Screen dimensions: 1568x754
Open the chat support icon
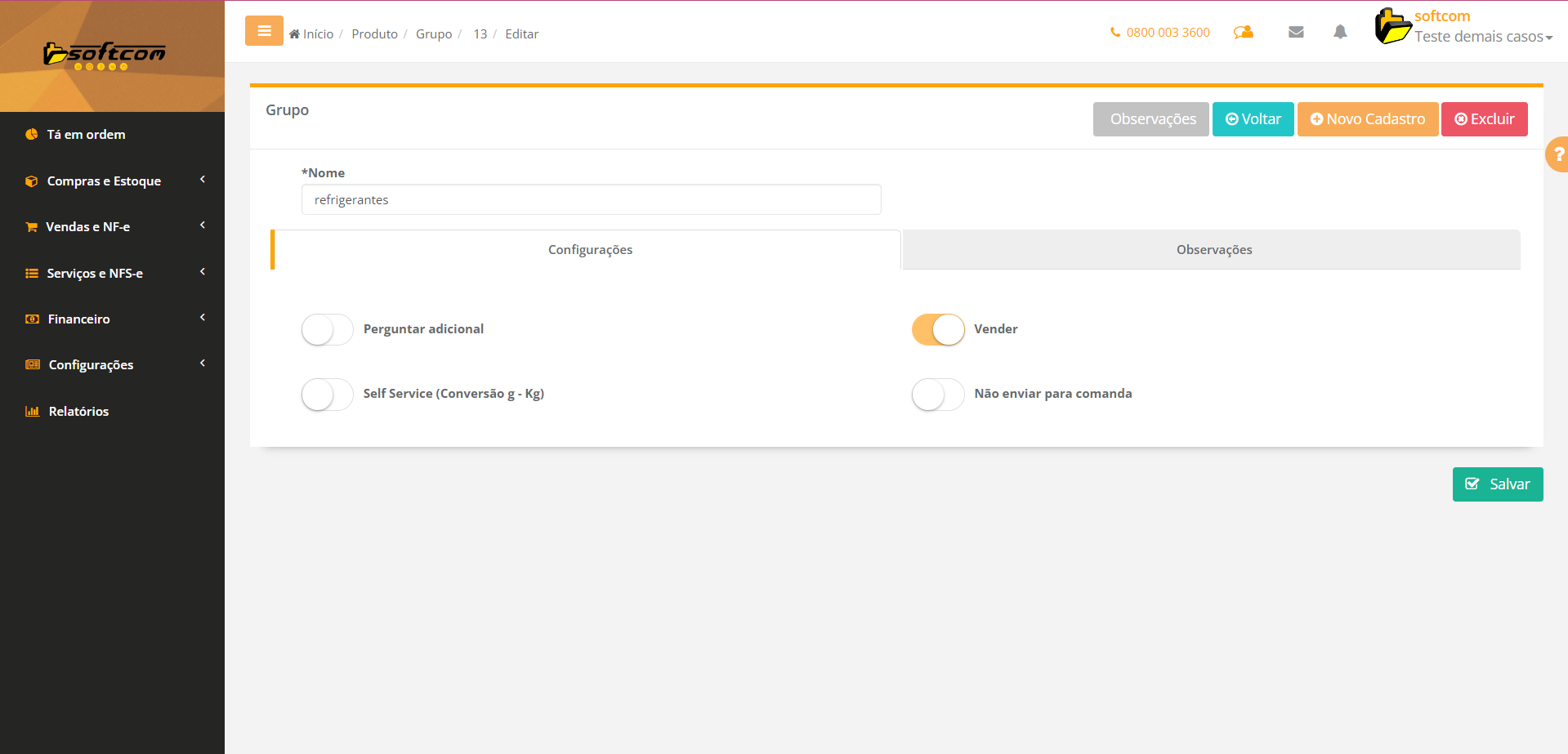[x=1243, y=33]
